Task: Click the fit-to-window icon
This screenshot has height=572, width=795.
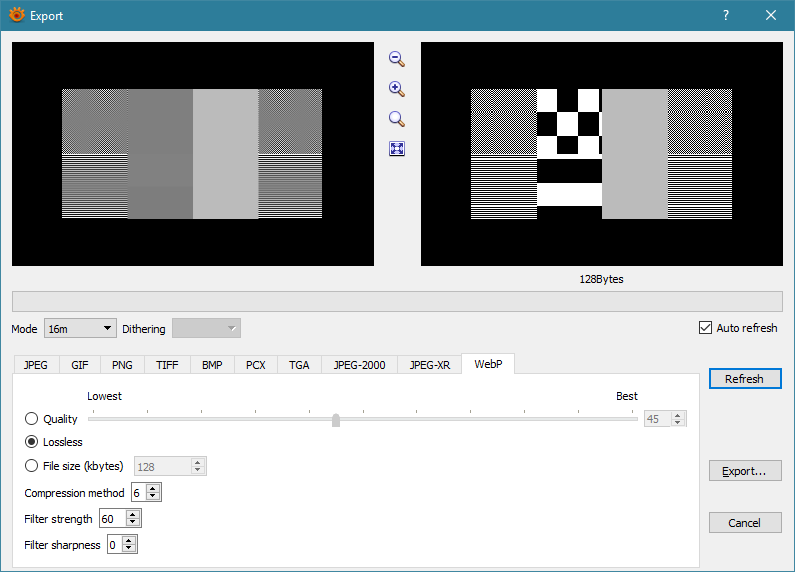Action: click(x=396, y=149)
